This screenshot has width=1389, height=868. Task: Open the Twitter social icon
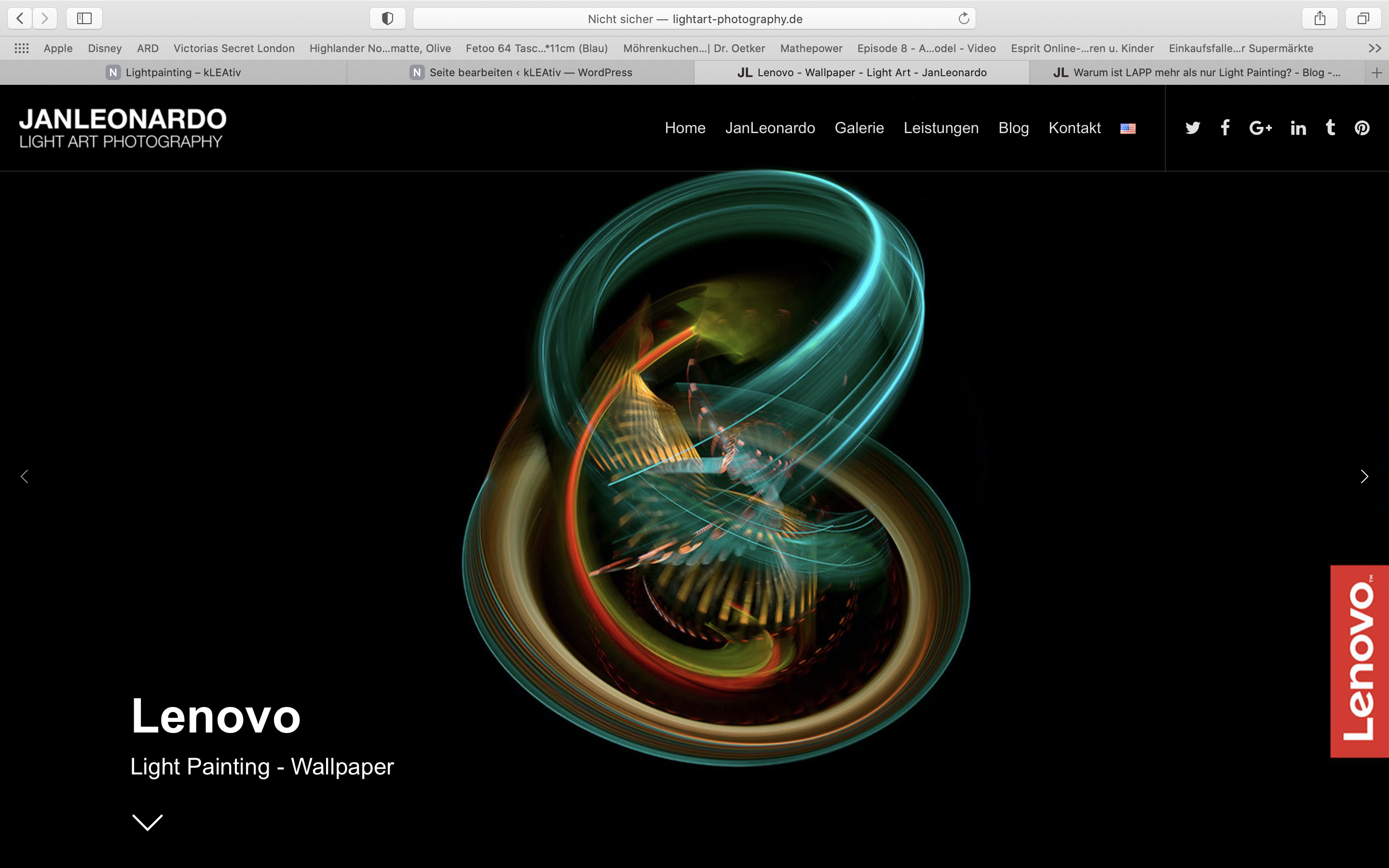pos(1192,127)
